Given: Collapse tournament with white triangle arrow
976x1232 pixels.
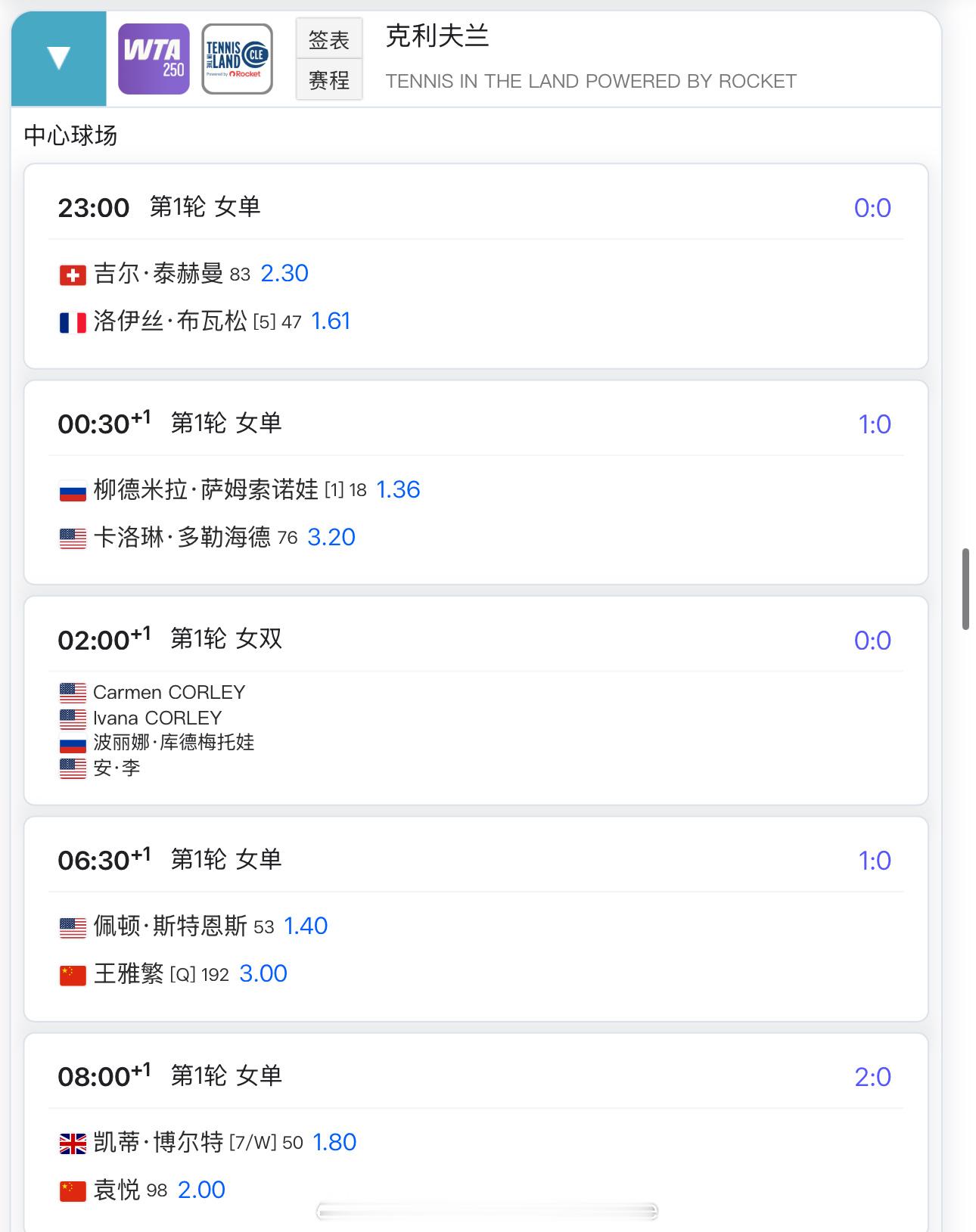Looking at the screenshot, I should click(x=58, y=58).
